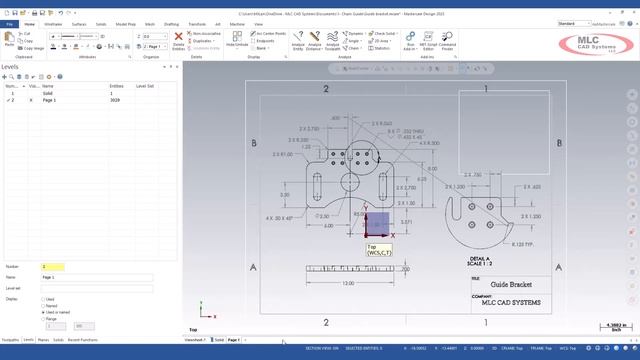
Task: Click the yellow level Number field
Action: pyautogui.click(x=52, y=267)
